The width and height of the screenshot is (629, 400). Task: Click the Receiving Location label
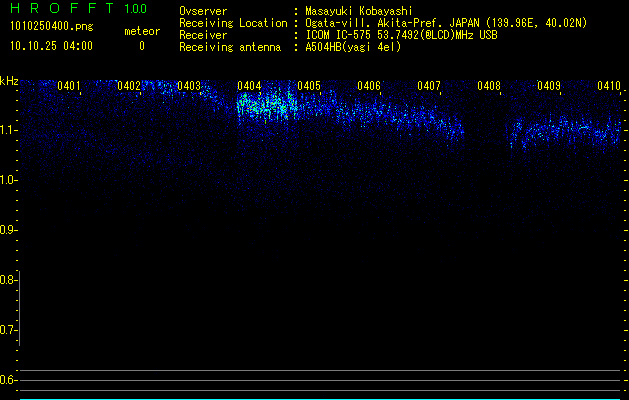tap(233, 23)
